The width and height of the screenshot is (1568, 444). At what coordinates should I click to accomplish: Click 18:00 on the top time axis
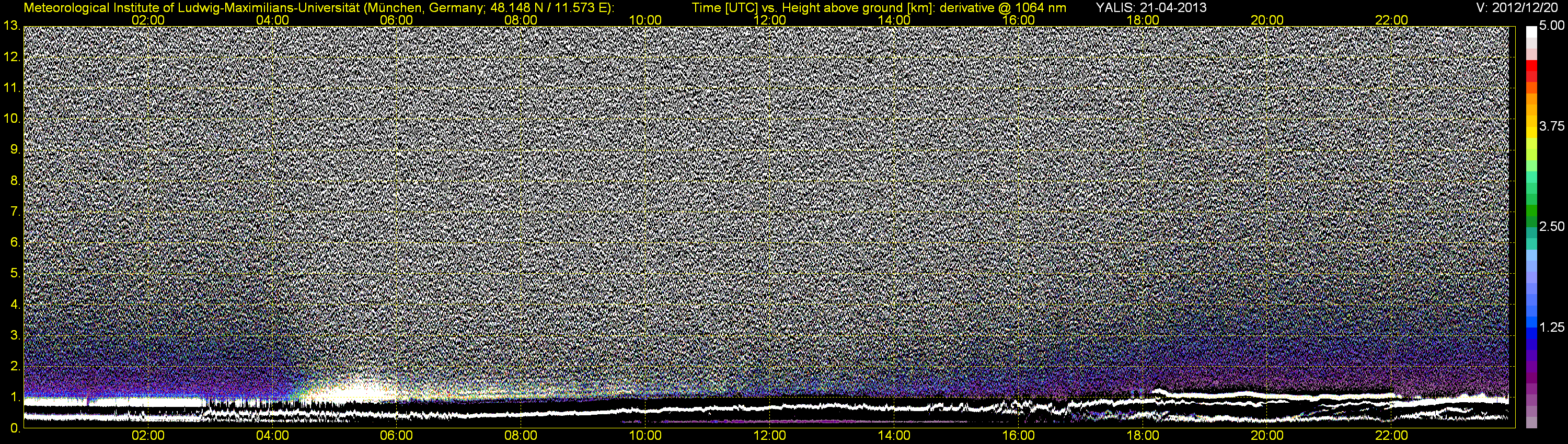tap(1143, 20)
